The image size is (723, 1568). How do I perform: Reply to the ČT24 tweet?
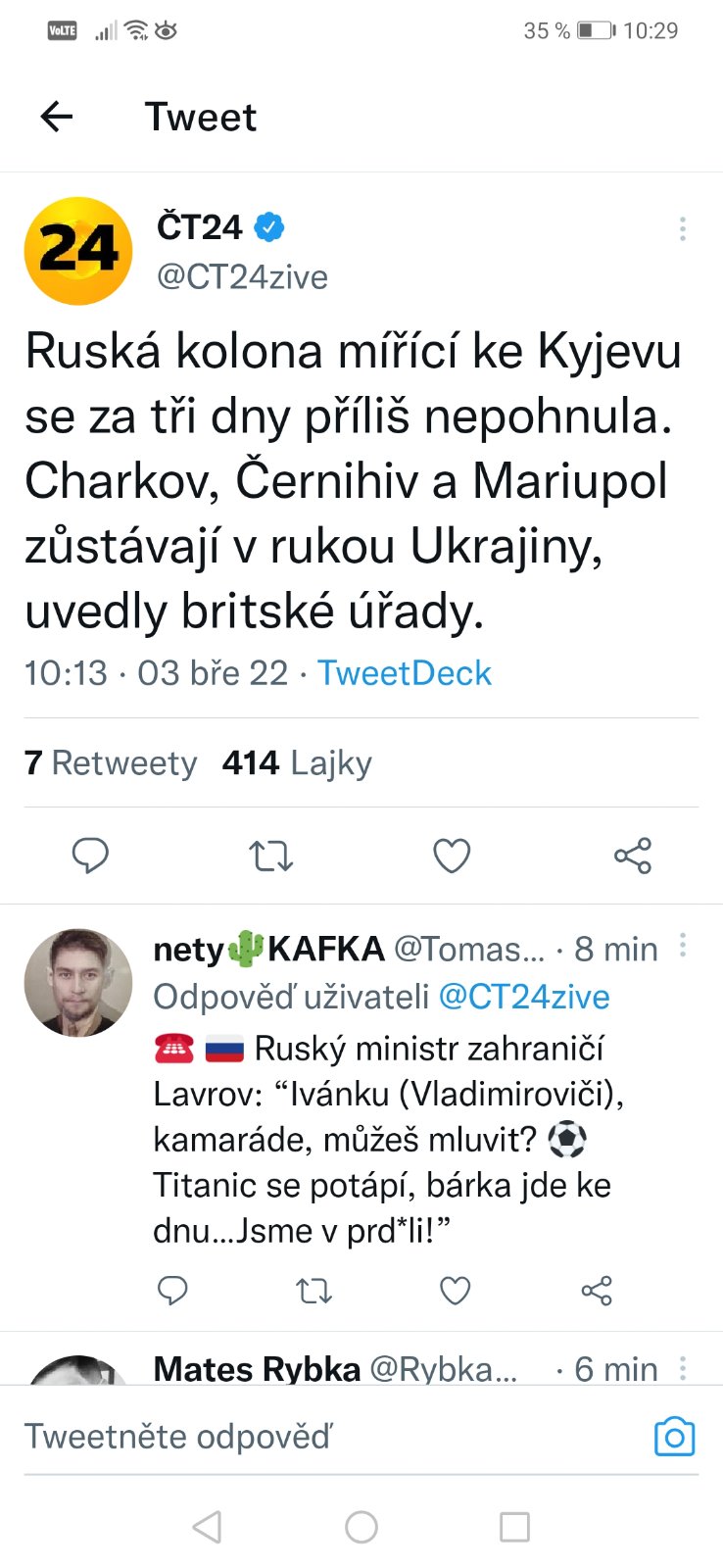click(x=90, y=856)
